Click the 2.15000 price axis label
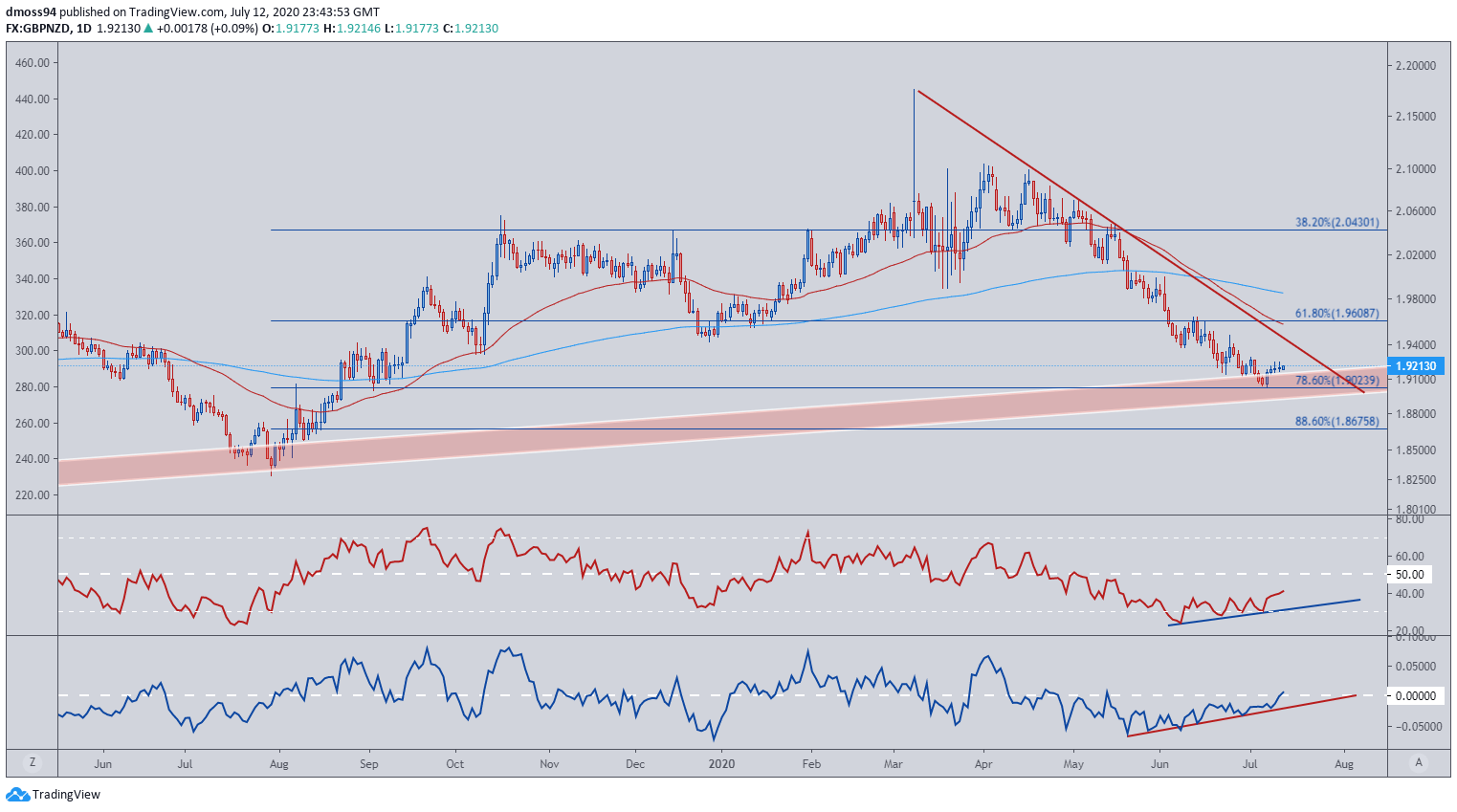Screen dimensions: 1457x812 [x=1416, y=117]
